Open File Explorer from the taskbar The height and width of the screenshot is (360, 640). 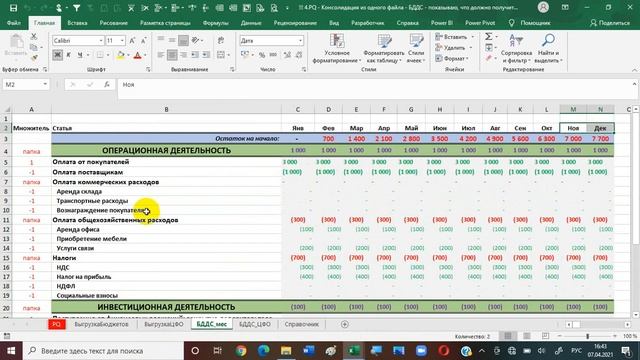click(x=286, y=351)
